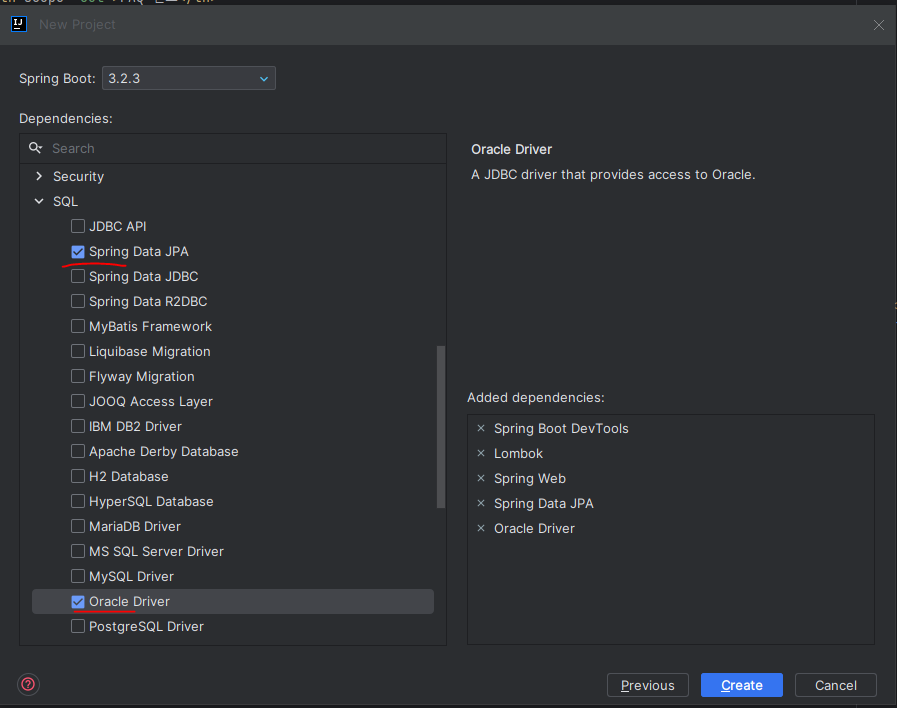Uncheck Spring Data JPA
The width and height of the screenshot is (897, 708).
pyautogui.click(x=78, y=252)
